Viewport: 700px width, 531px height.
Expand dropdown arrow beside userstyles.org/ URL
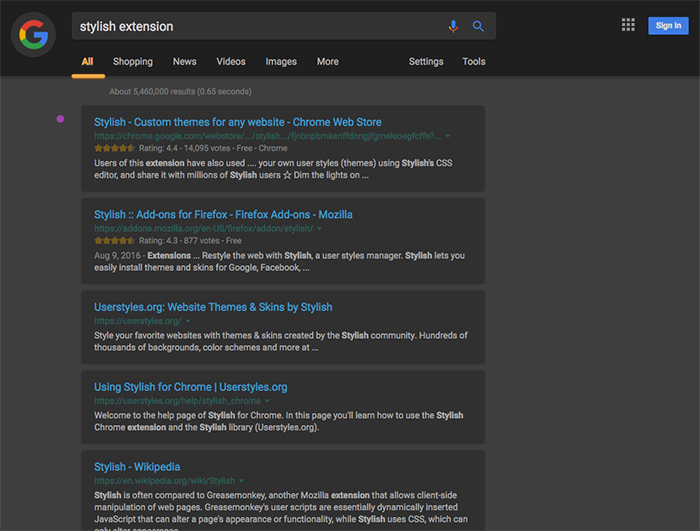(x=188, y=321)
